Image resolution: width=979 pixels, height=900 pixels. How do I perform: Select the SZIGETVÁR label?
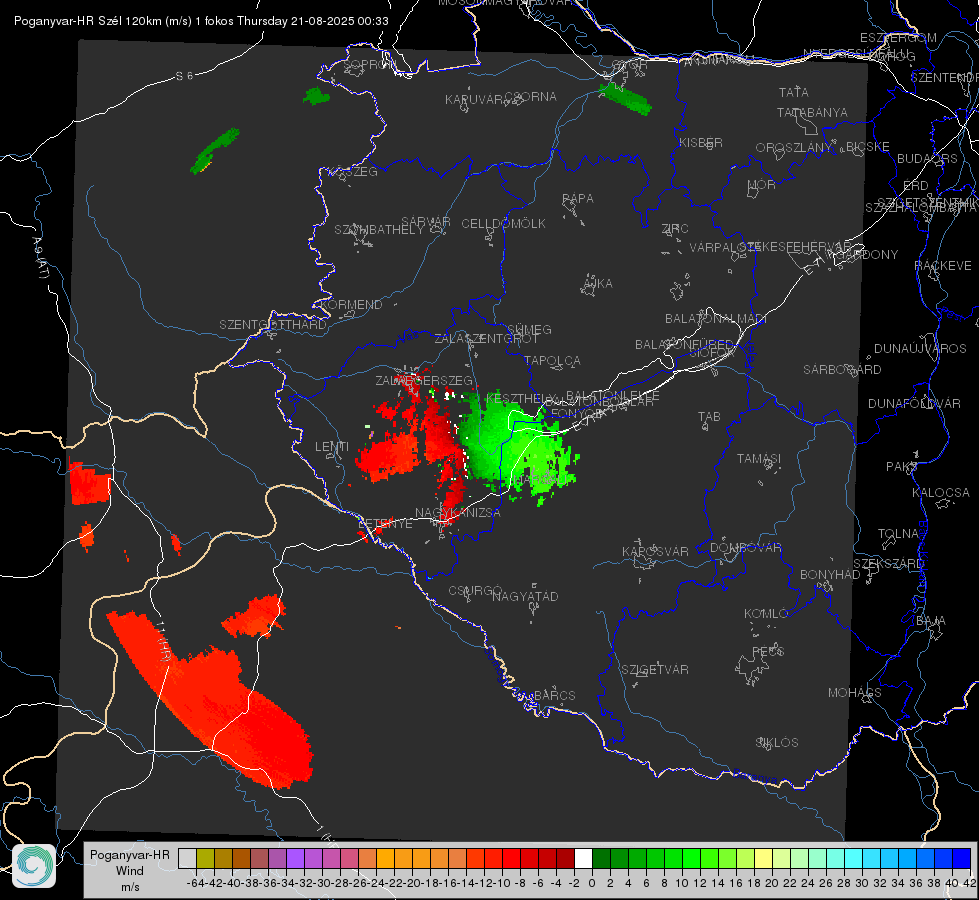tap(655, 670)
